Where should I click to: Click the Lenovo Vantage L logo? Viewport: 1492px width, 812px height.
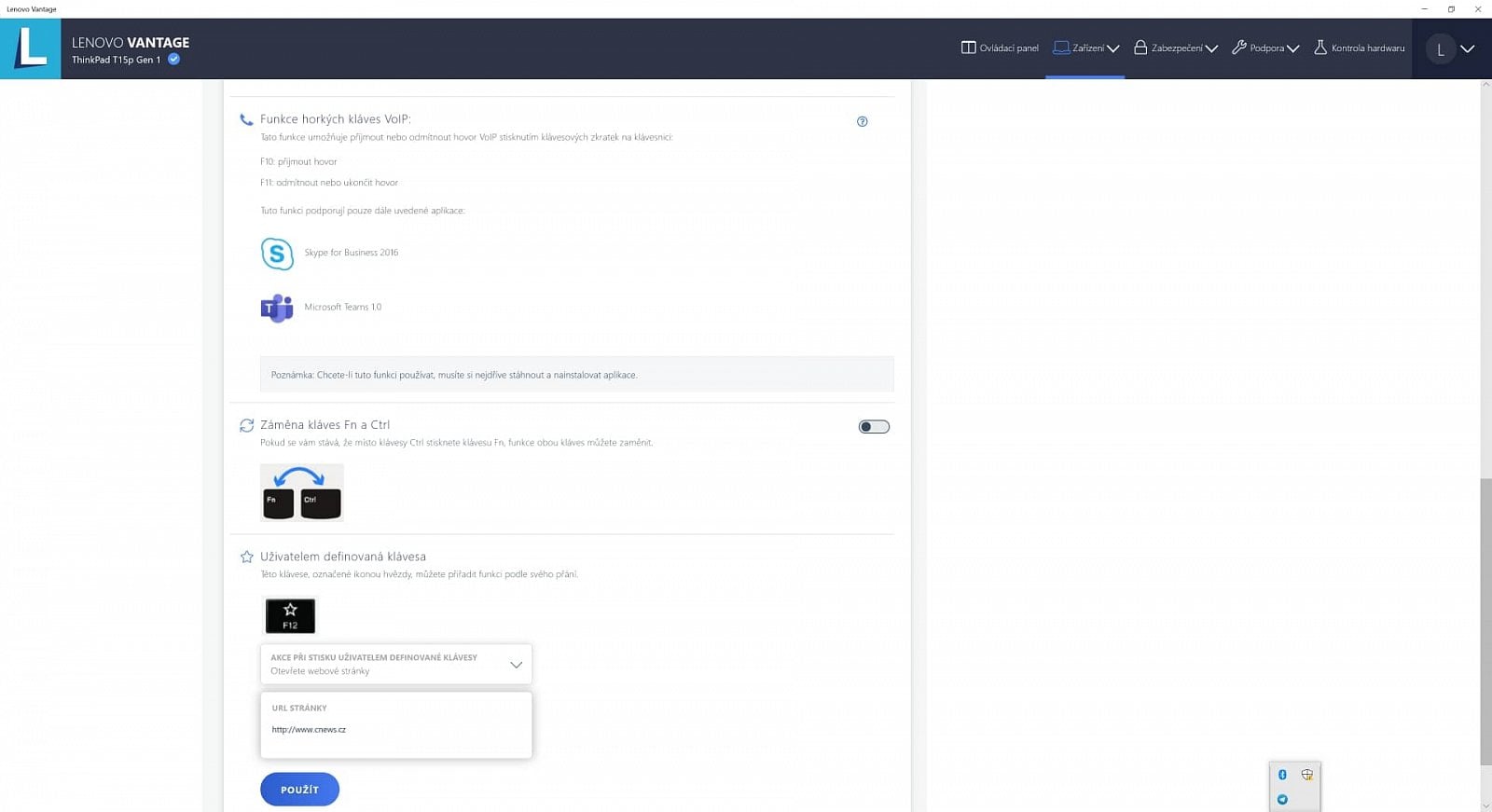(x=31, y=48)
